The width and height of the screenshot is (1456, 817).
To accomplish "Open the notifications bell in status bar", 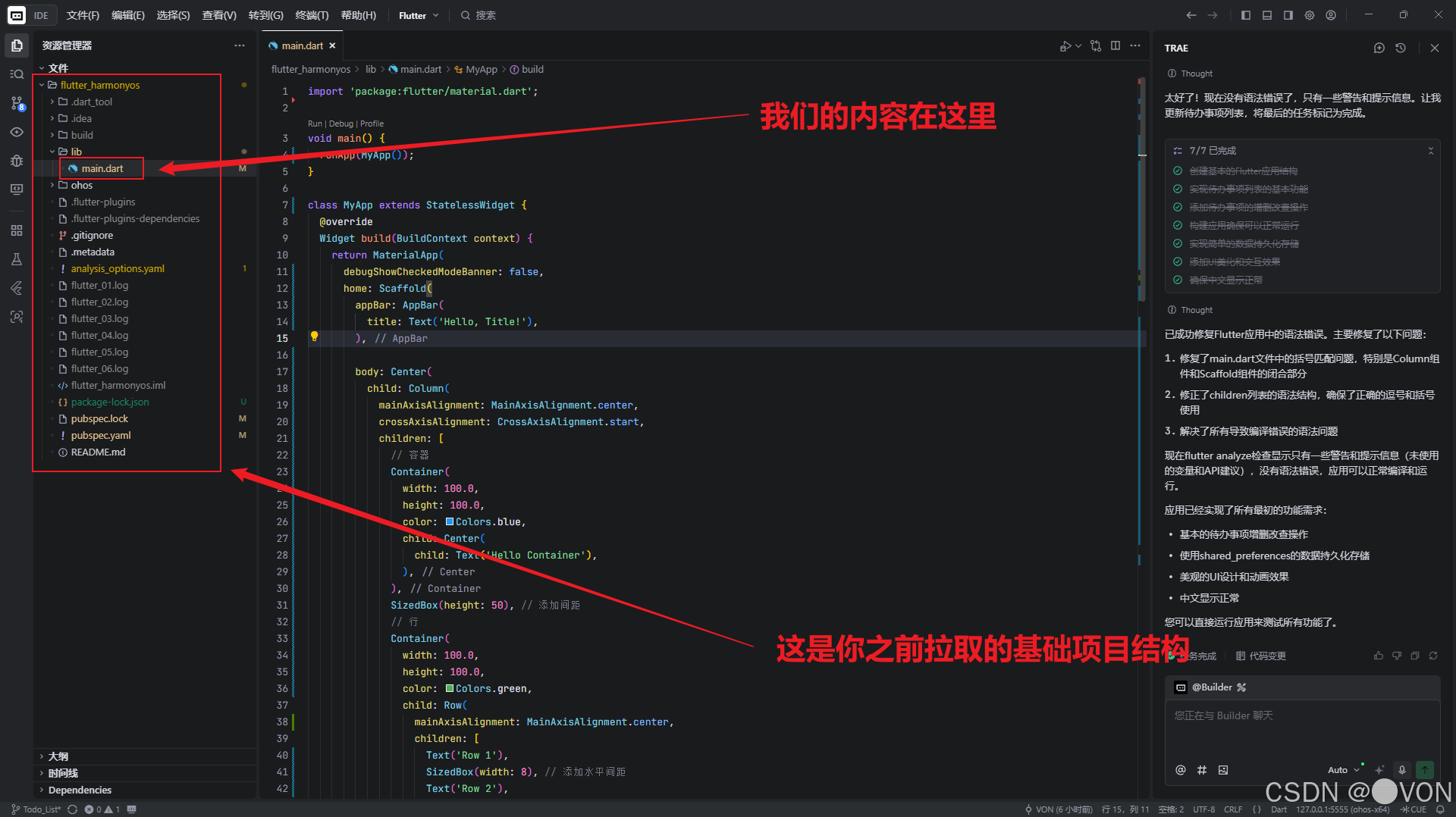I will click(1440, 809).
